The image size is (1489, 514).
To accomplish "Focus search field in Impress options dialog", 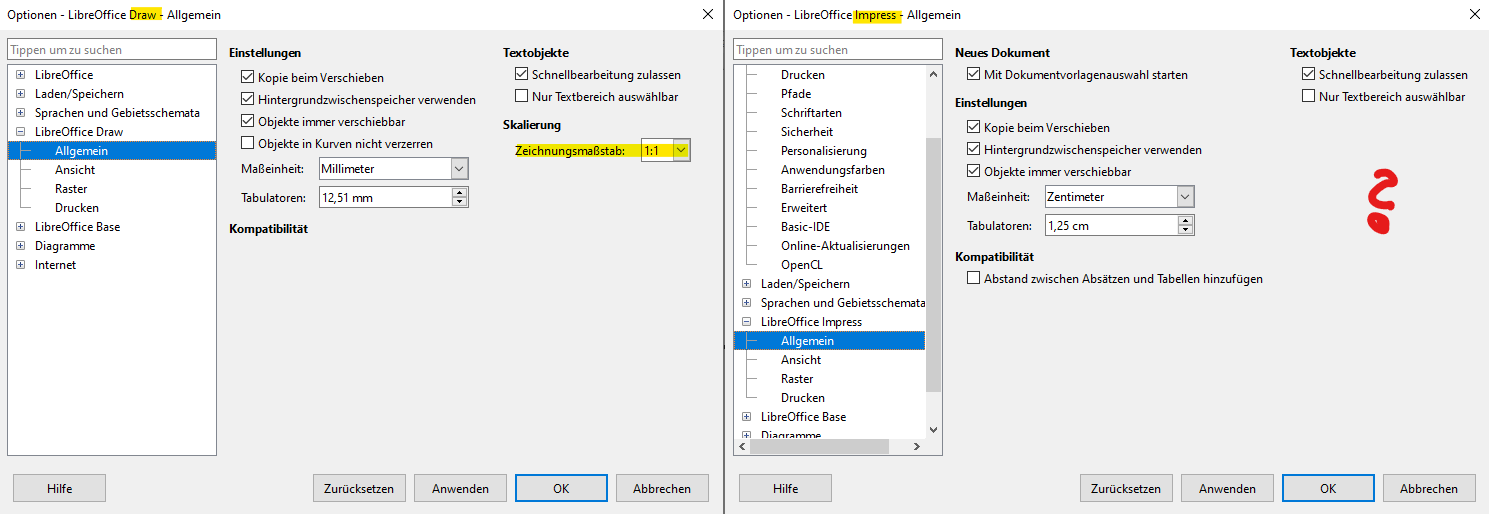I will tap(838, 49).
